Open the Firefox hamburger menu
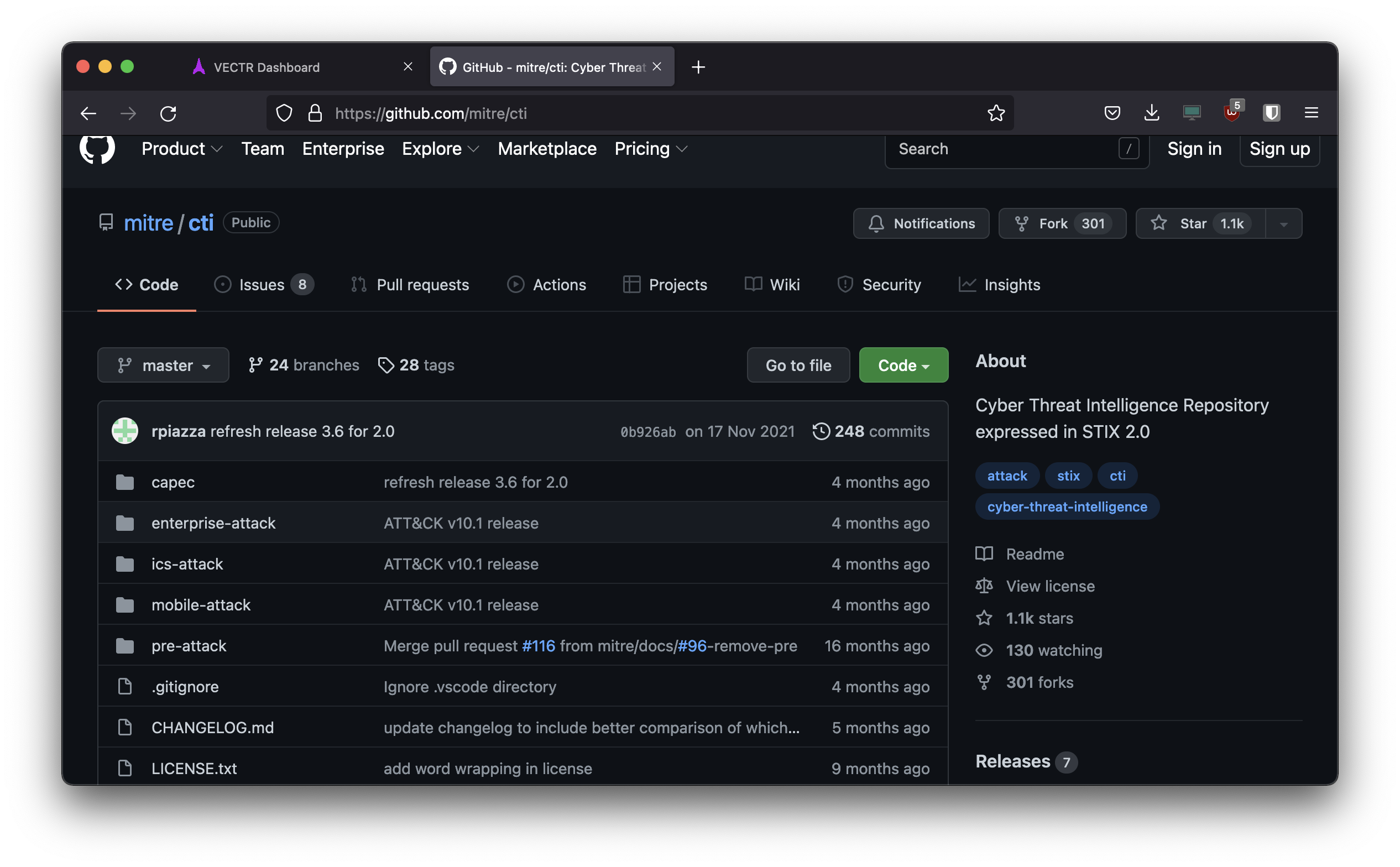 click(x=1311, y=113)
